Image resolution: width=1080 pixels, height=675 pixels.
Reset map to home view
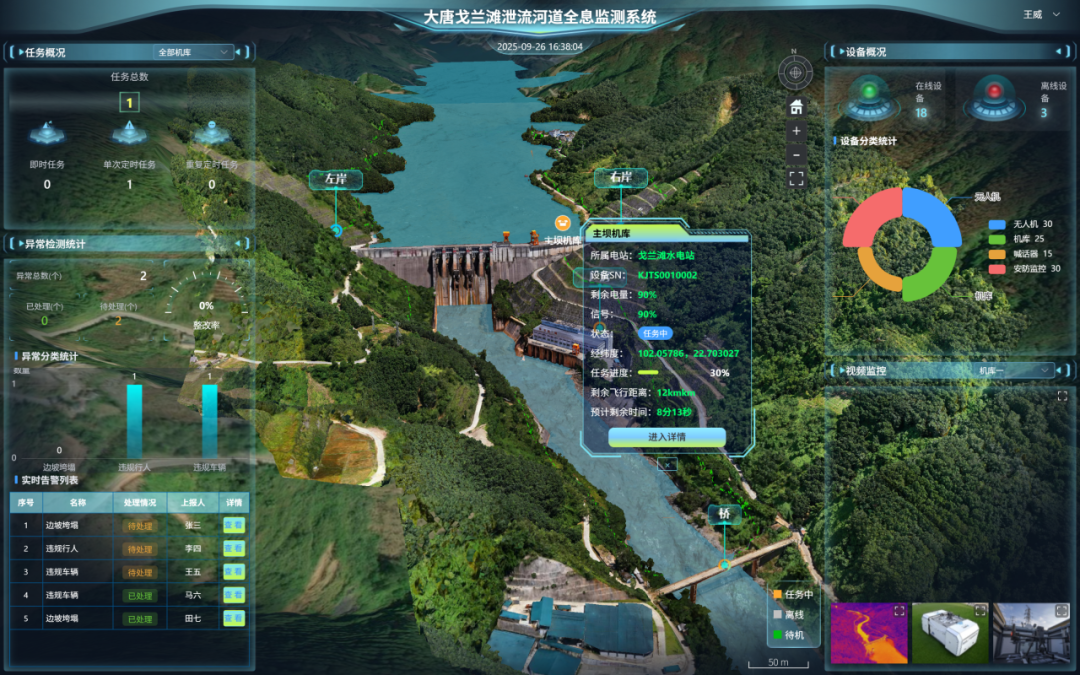pyautogui.click(x=796, y=107)
